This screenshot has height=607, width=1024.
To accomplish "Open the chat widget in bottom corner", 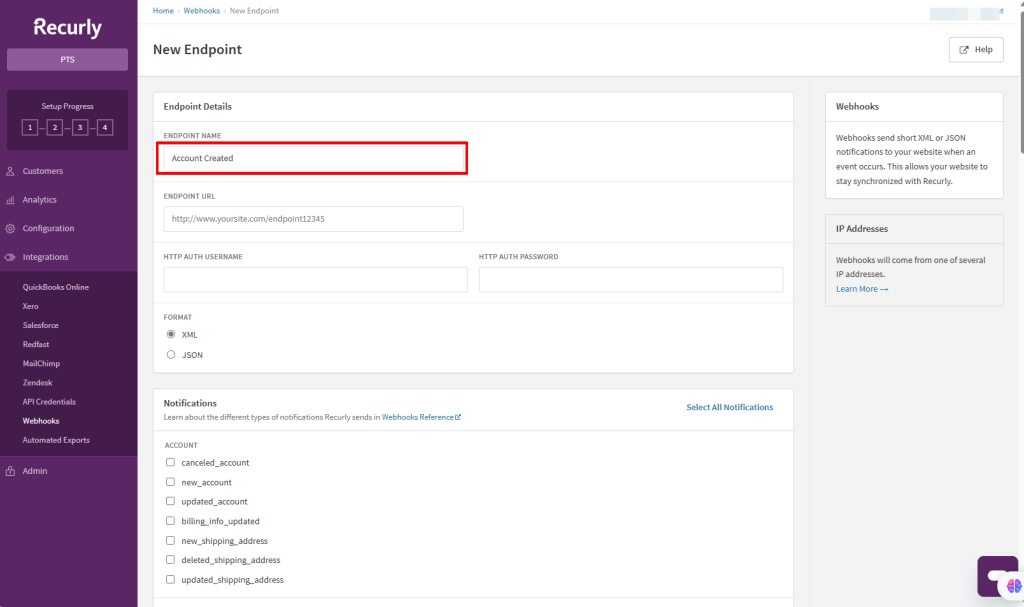I will 996,576.
